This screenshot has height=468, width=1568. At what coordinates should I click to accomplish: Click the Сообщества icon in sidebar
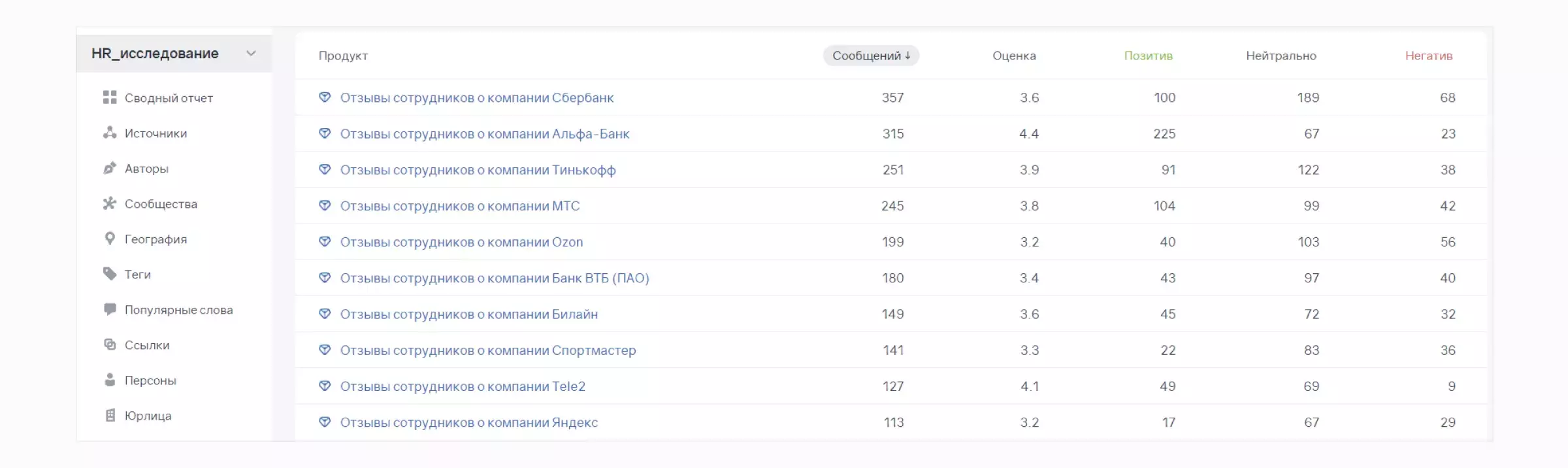click(110, 203)
